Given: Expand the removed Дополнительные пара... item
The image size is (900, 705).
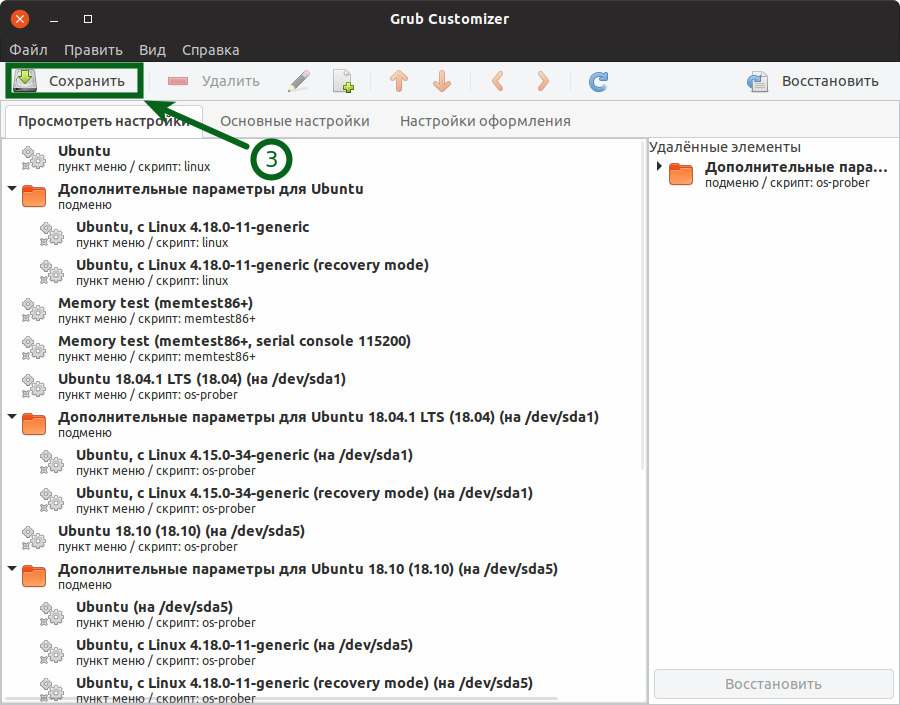Looking at the screenshot, I should (x=659, y=166).
